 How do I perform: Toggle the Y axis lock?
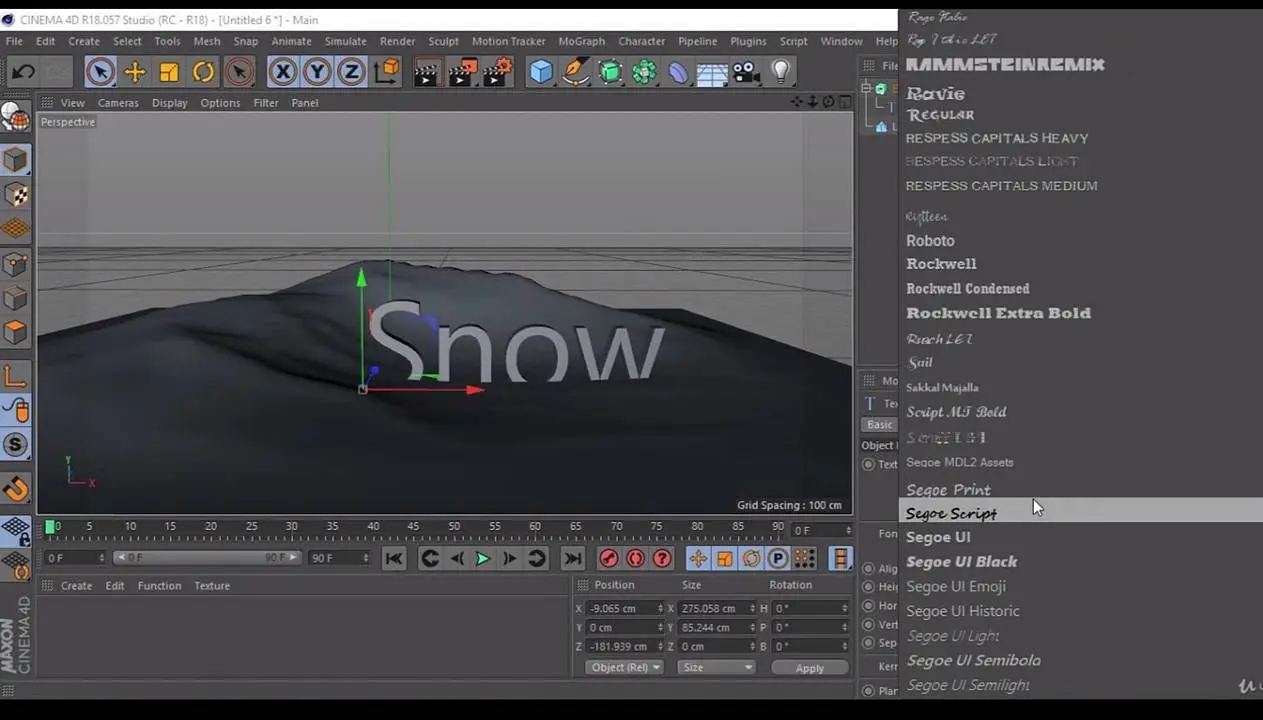pos(317,71)
